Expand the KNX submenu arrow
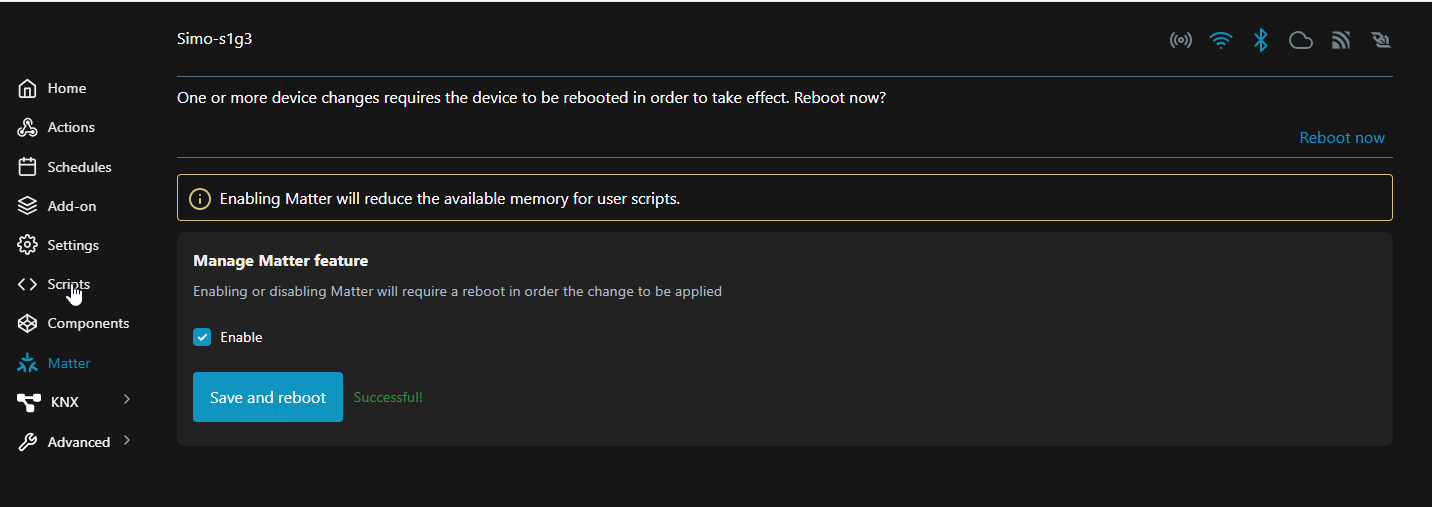The image size is (1432, 507). (127, 400)
